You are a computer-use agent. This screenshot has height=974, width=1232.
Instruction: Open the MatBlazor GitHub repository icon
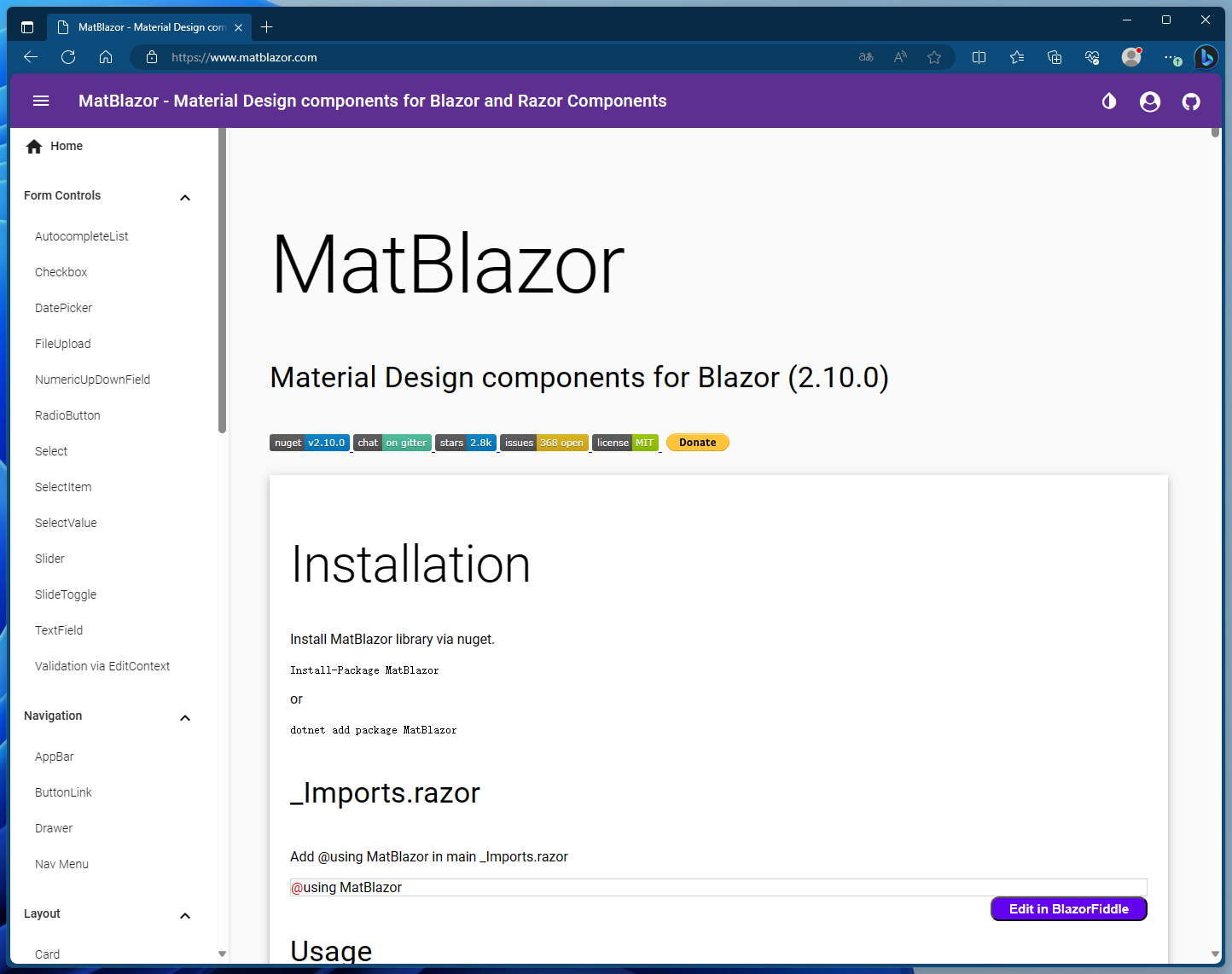[1191, 101]
